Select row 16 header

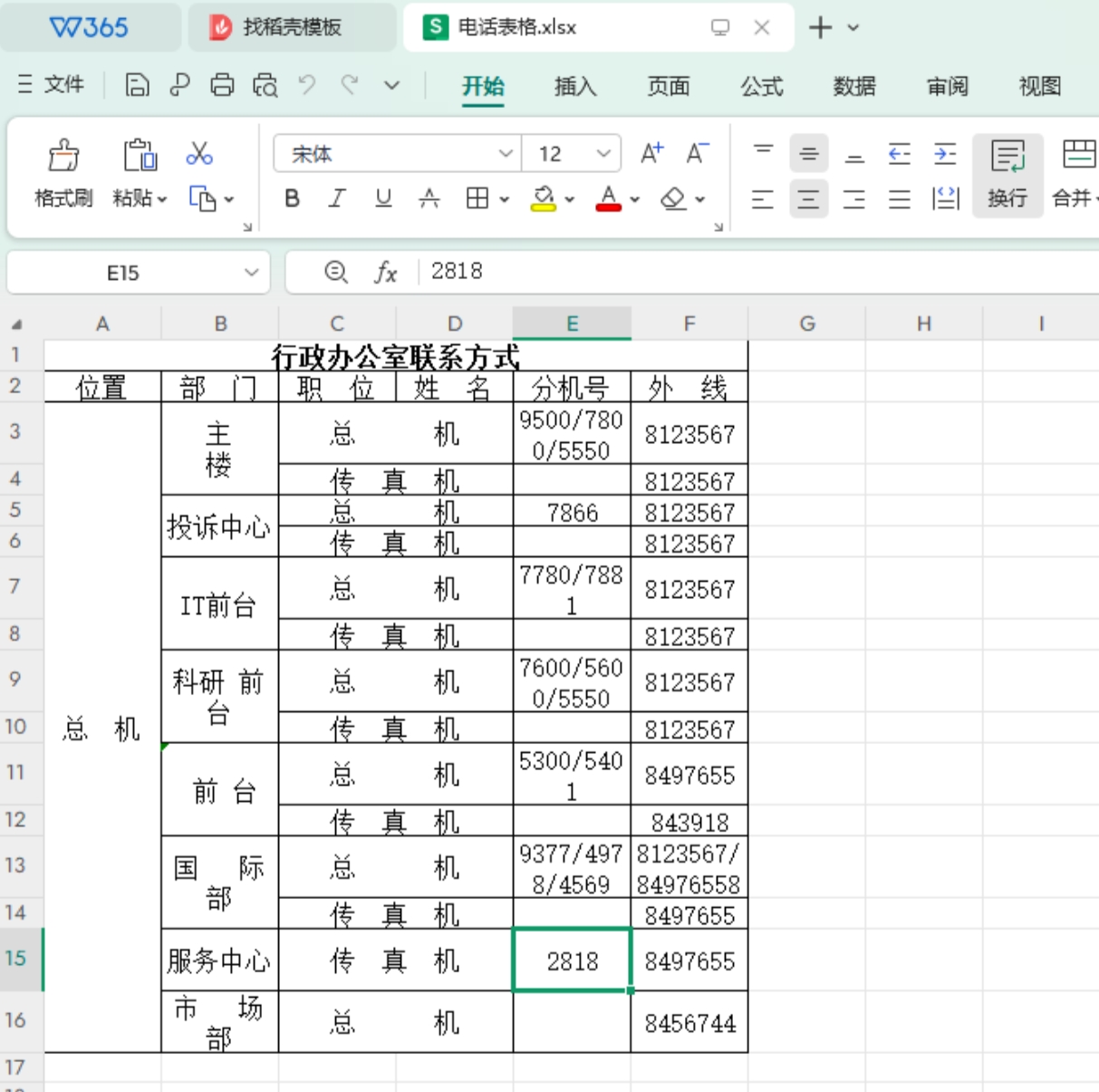coord(15,1020)
